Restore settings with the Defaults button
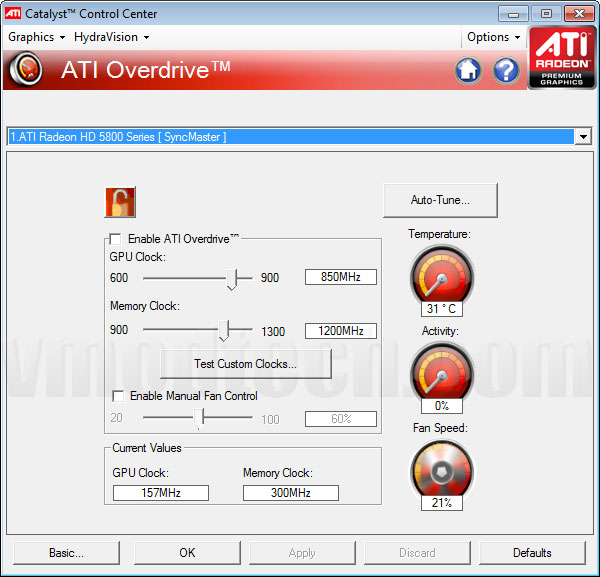 pos(532,553)
